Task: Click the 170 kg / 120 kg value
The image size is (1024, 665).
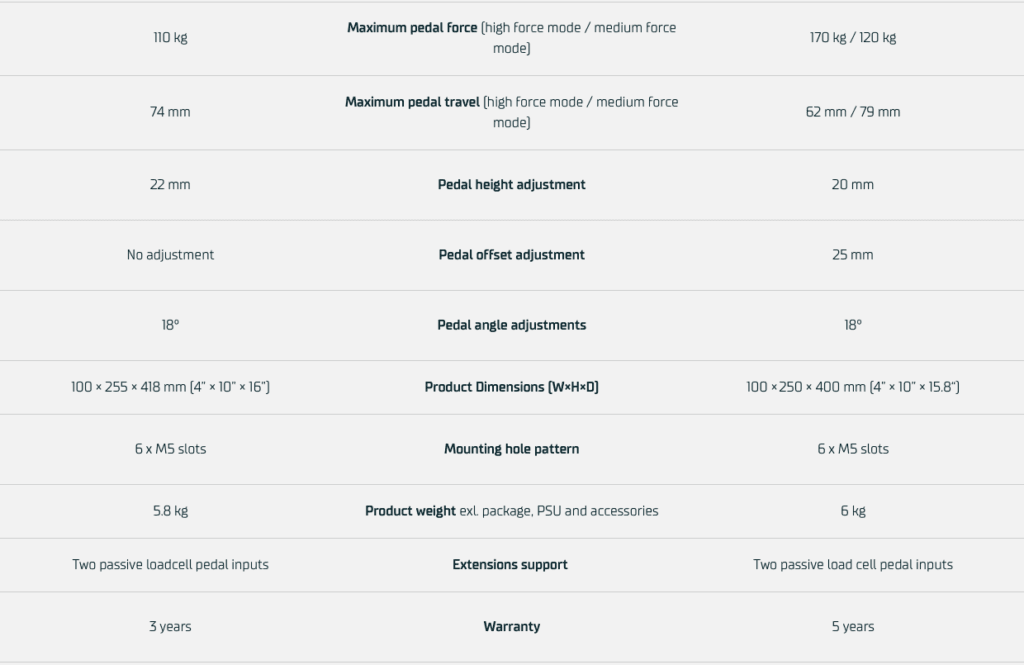Action: point(852,38)
